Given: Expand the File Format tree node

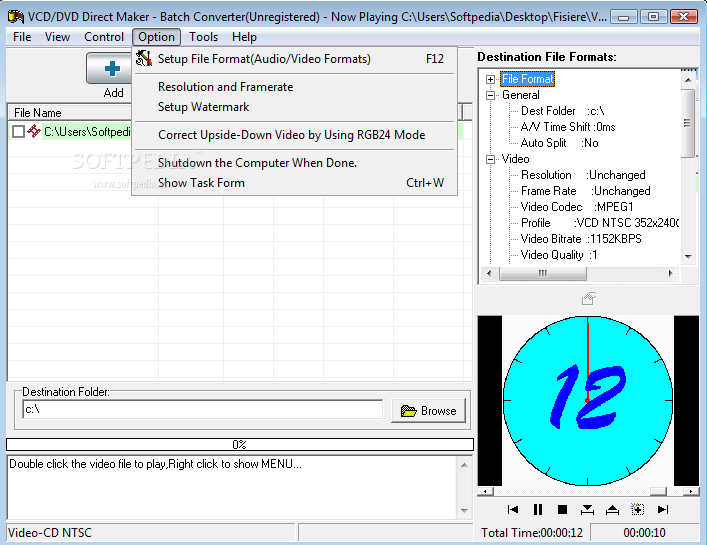Looking at the screenshot, I should tap(490, 79).
